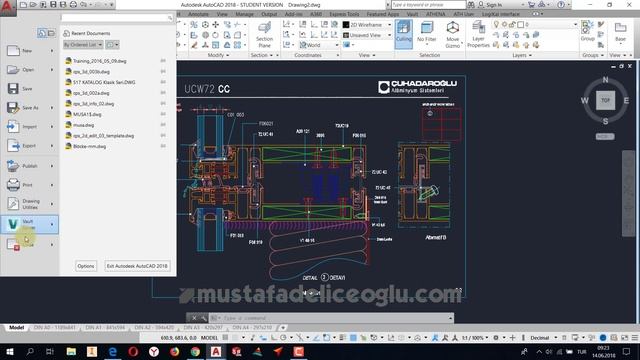This screenshot has height=360, width=640.
Task: Open Blocke-mm.dwg from recent documents
Action: 89,146
